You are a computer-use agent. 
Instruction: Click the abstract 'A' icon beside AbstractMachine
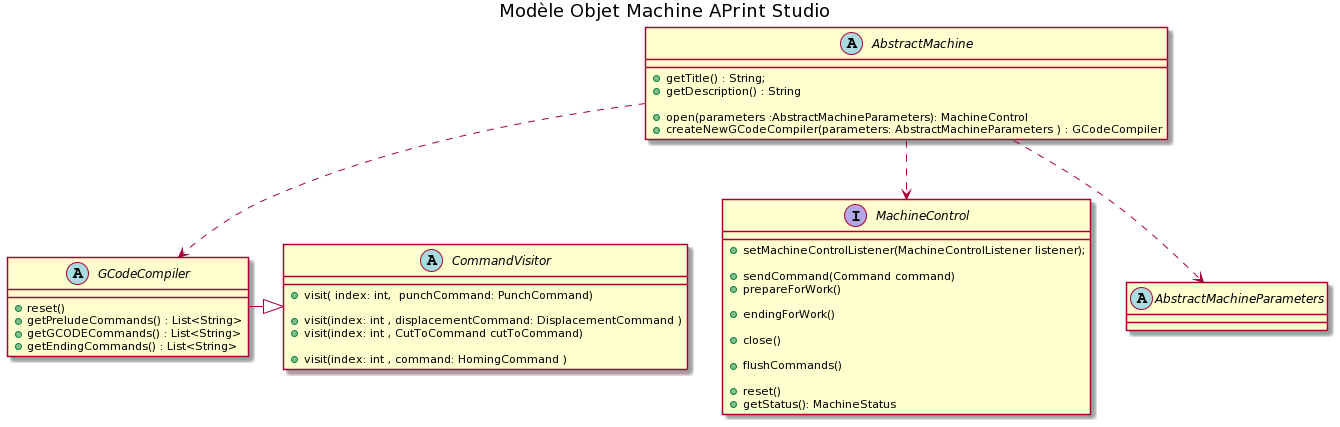click(852, 44)
